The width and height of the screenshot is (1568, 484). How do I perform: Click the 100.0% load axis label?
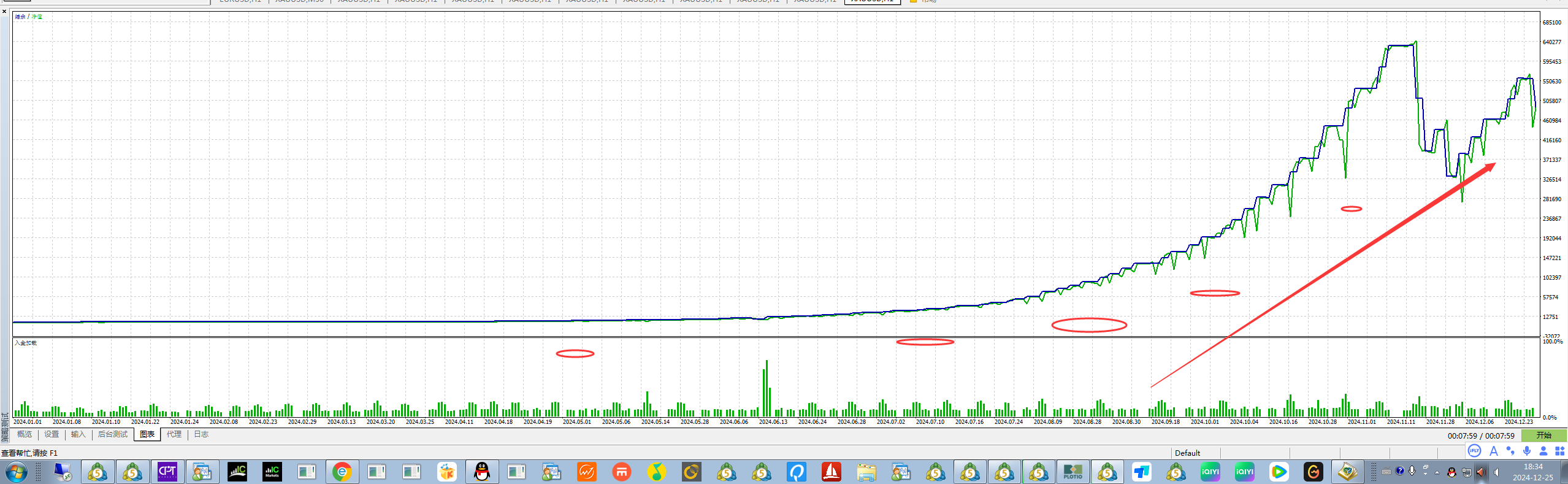1553,342
